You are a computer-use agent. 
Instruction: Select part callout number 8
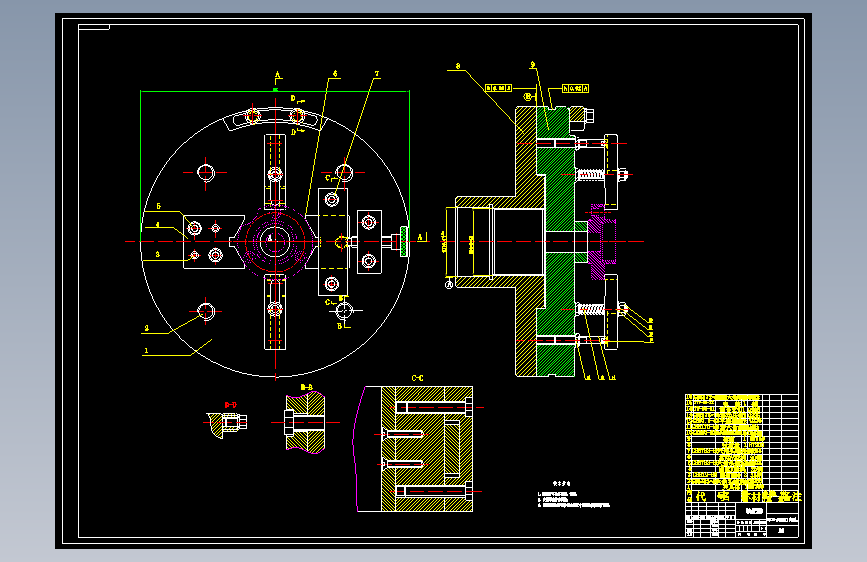[x=458, y=66]
